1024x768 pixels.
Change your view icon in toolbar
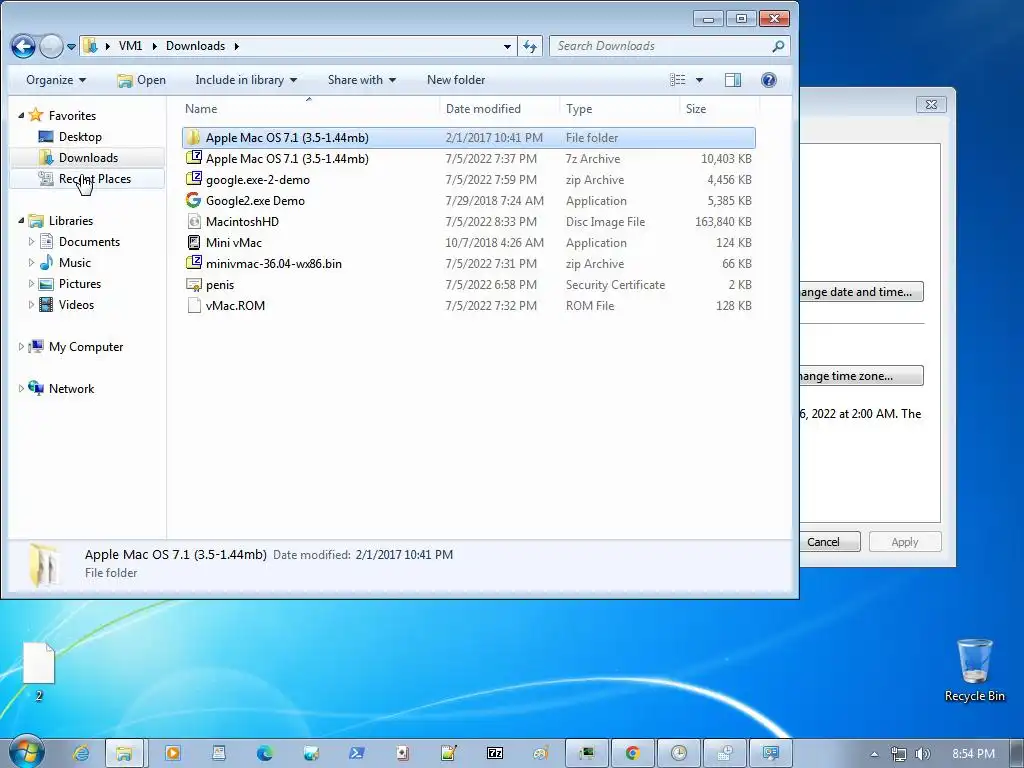pos(678,80)
